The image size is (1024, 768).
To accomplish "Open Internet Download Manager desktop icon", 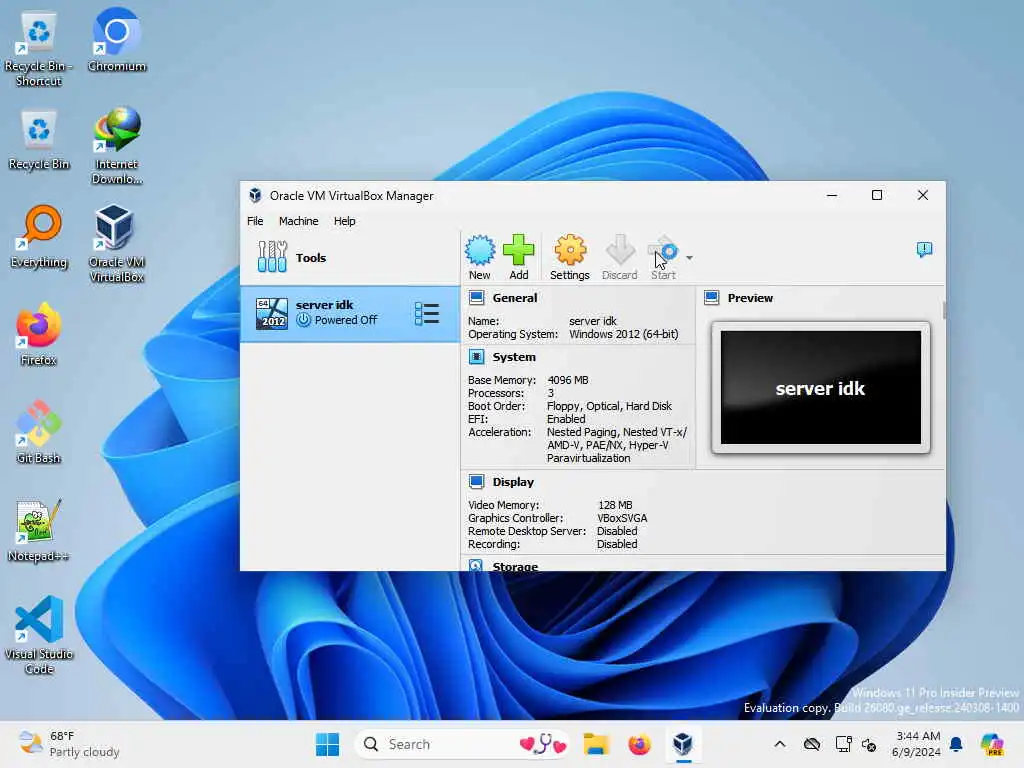I will [x=117, y=146].
